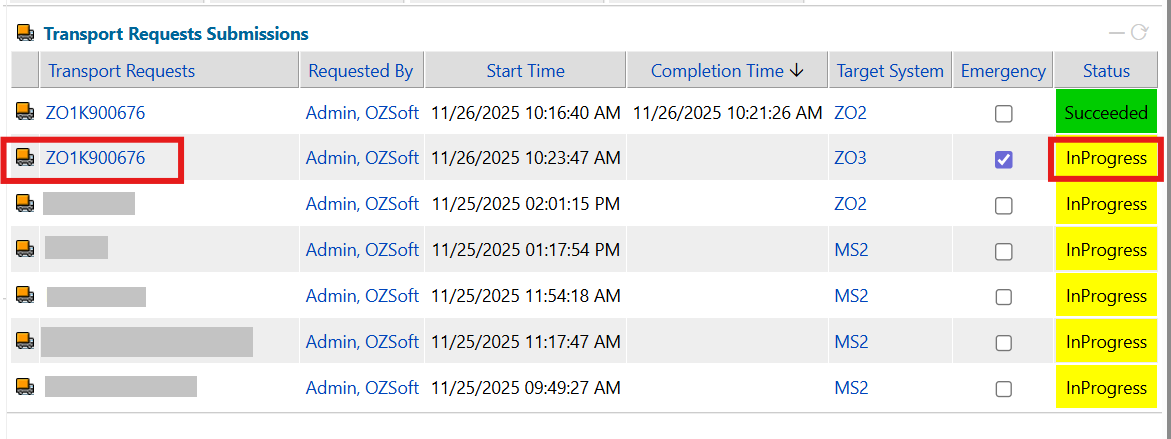Sort by the Completion Time column header
Image resolution: width=1171 pixels, height=439 pixels.
point(727,71)
